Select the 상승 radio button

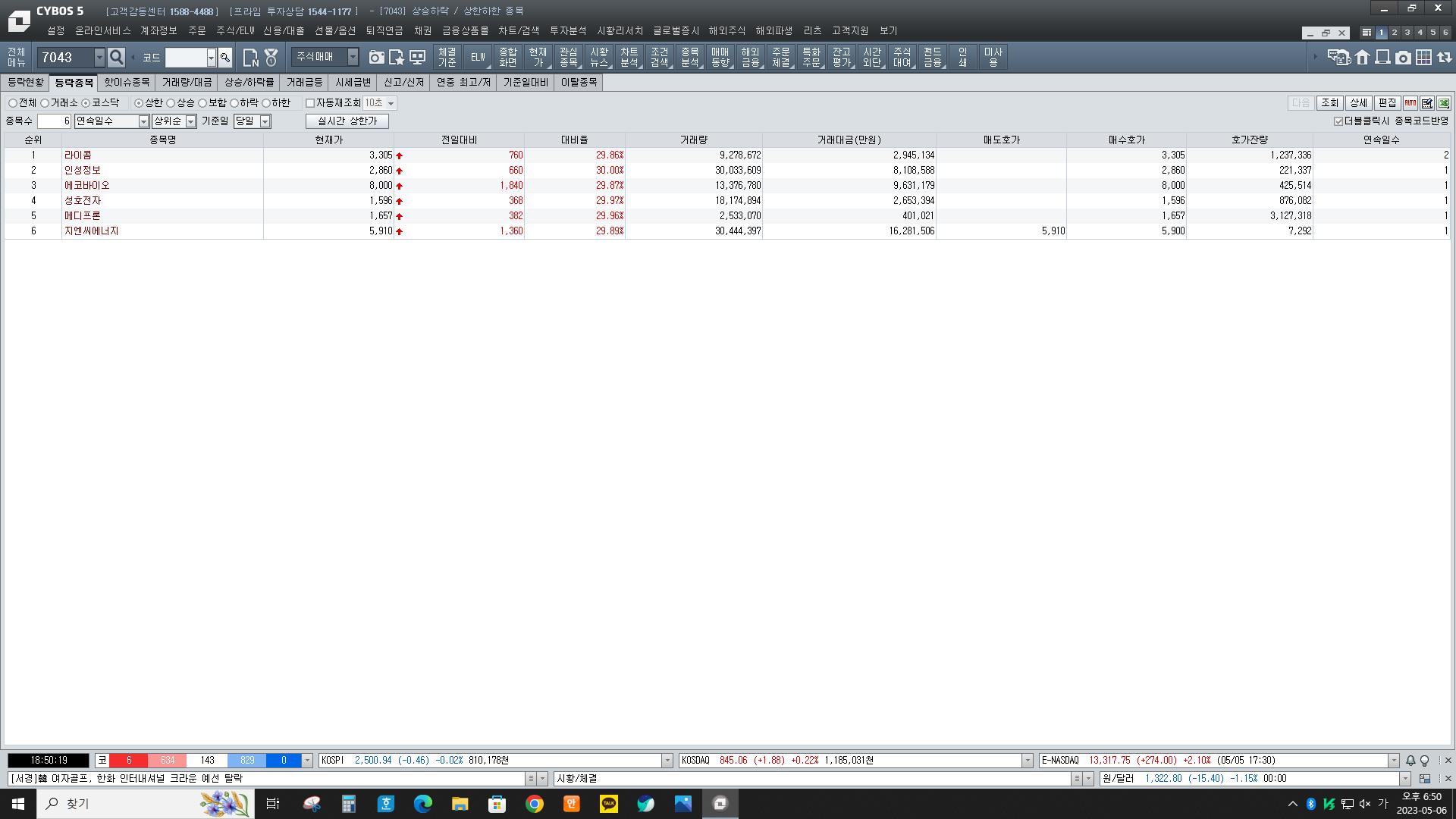pyautogui.click(x=171, y=103)
